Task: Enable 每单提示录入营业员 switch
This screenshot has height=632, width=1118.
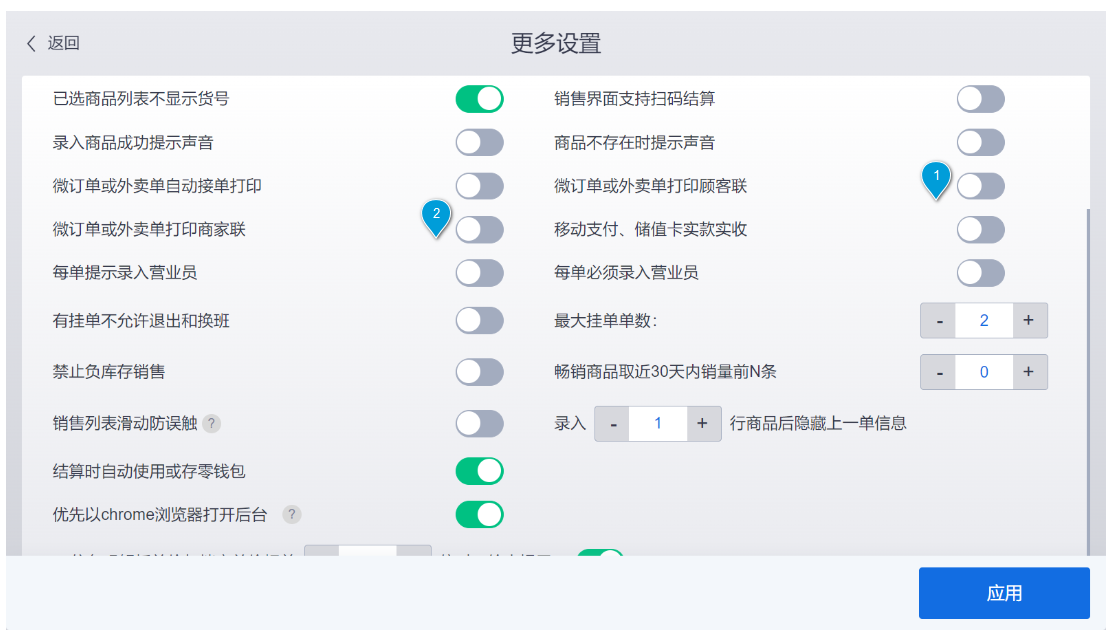Action: point(480,272)
